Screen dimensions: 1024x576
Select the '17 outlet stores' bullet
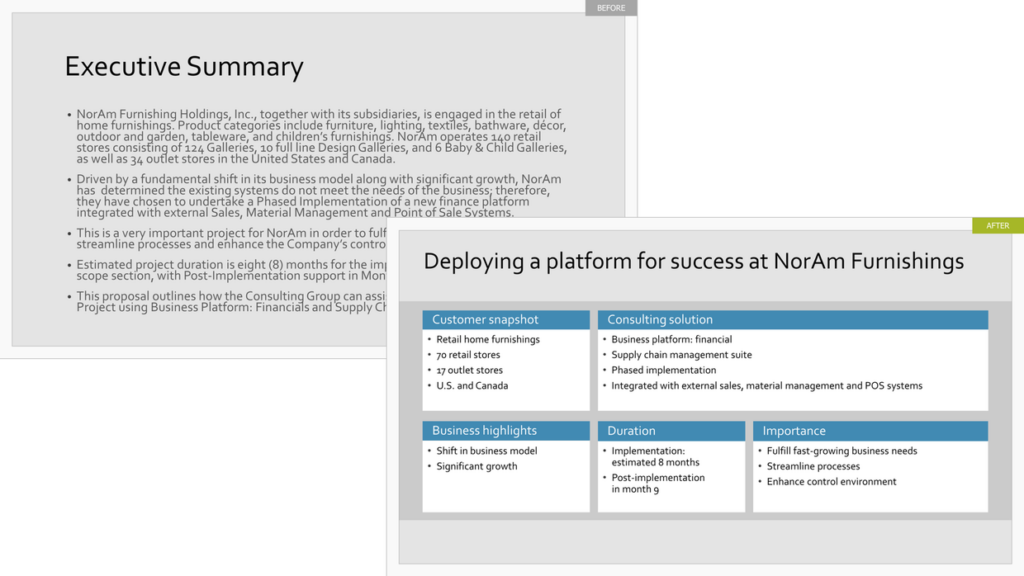click(469, 370)
